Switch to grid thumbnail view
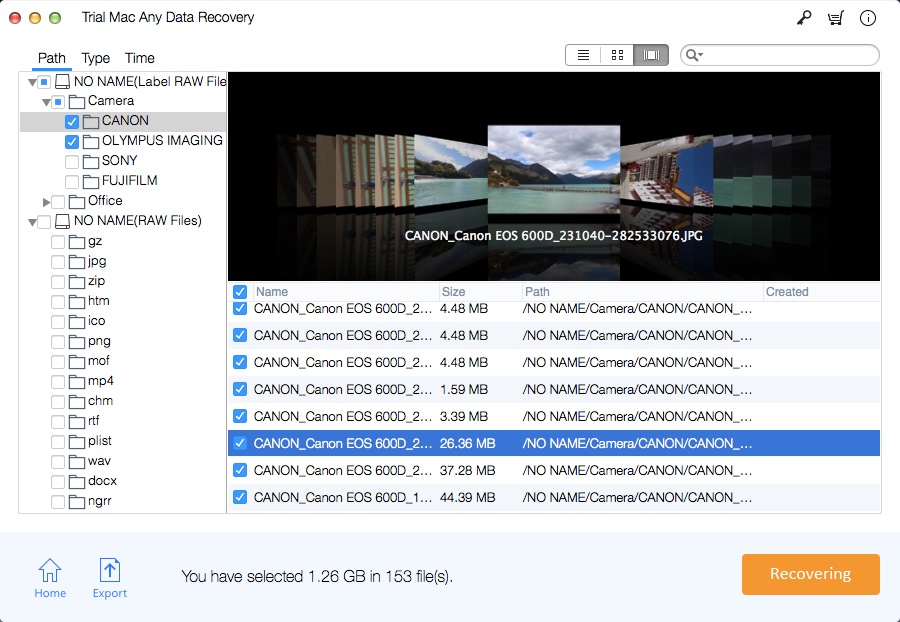Viewport: 900px width, 622px height. click(x=617, y=55)
